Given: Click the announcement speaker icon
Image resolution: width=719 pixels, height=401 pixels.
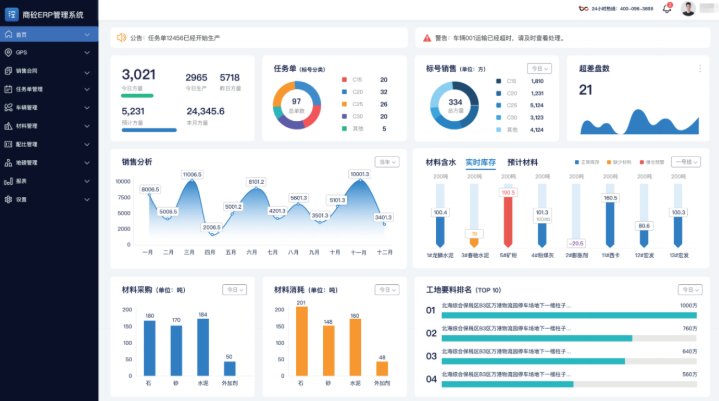Looking at the screenshot, I should [x=121, y=38].
